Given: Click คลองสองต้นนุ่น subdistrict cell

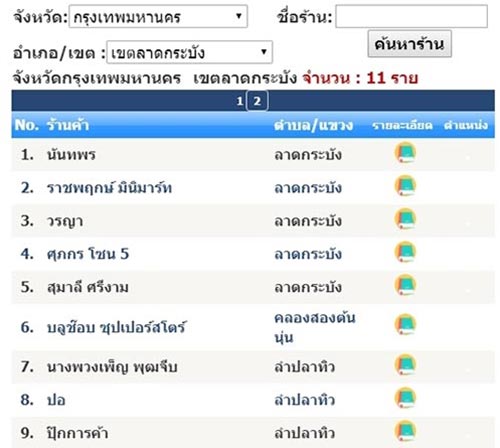Looking at the screenshot, I should click(315, 327).
